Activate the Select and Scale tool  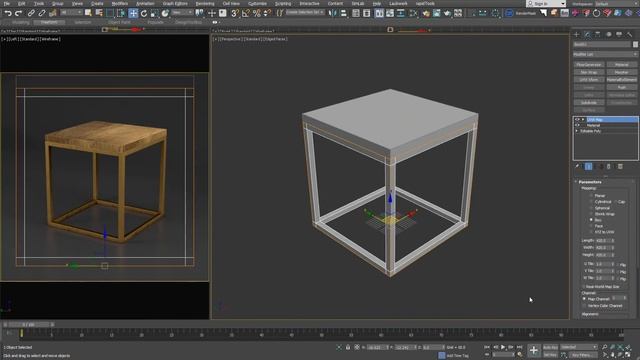(154, 13)
